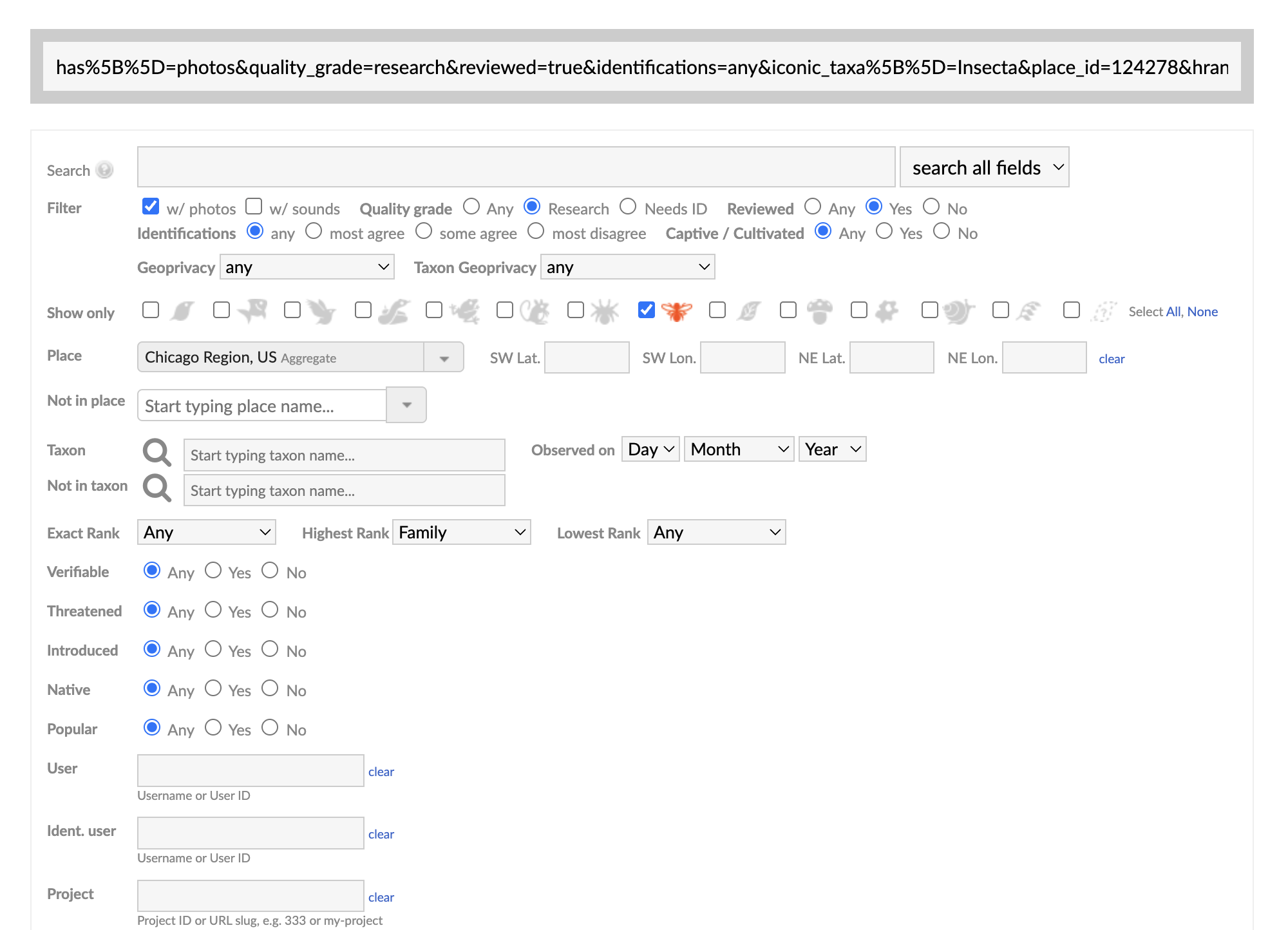Click the fish icon in Show only
The image size is (1288, 930).
(x=253, y=310)
